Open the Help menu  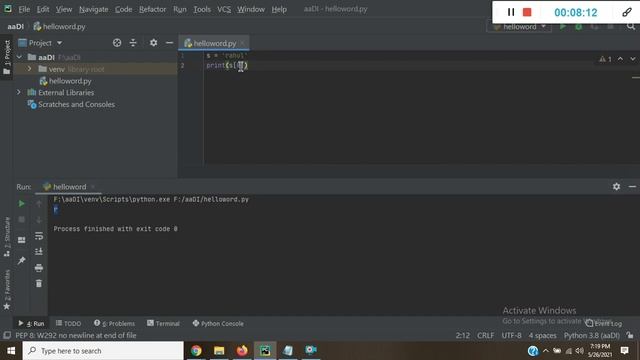tap(279, 9)
